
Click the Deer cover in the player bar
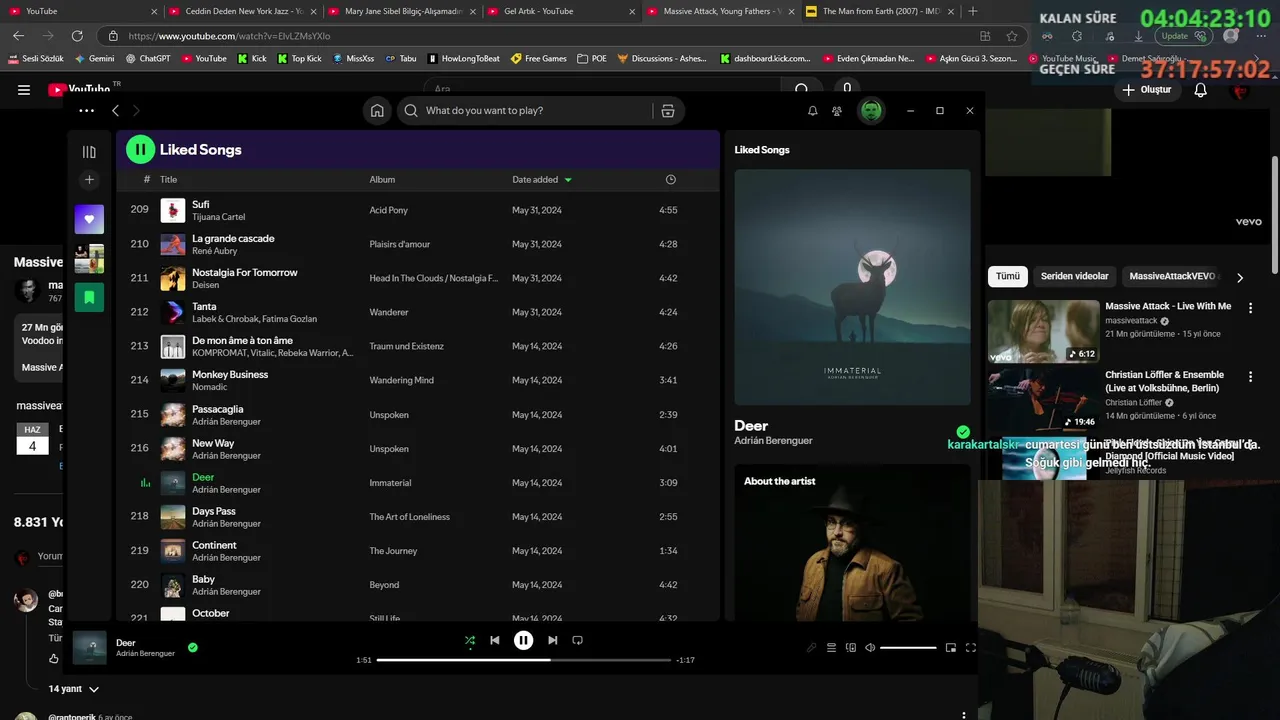point(90,648)
